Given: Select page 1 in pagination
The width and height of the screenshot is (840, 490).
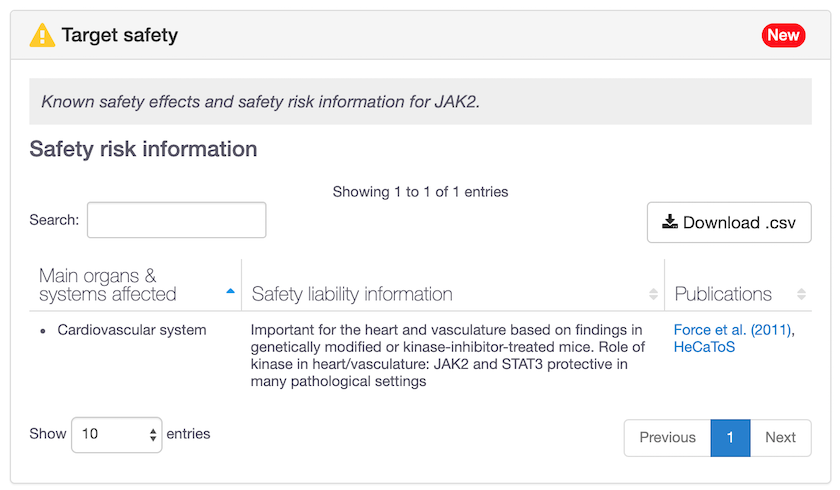Looking at the screenshot, I should (730, 437).
